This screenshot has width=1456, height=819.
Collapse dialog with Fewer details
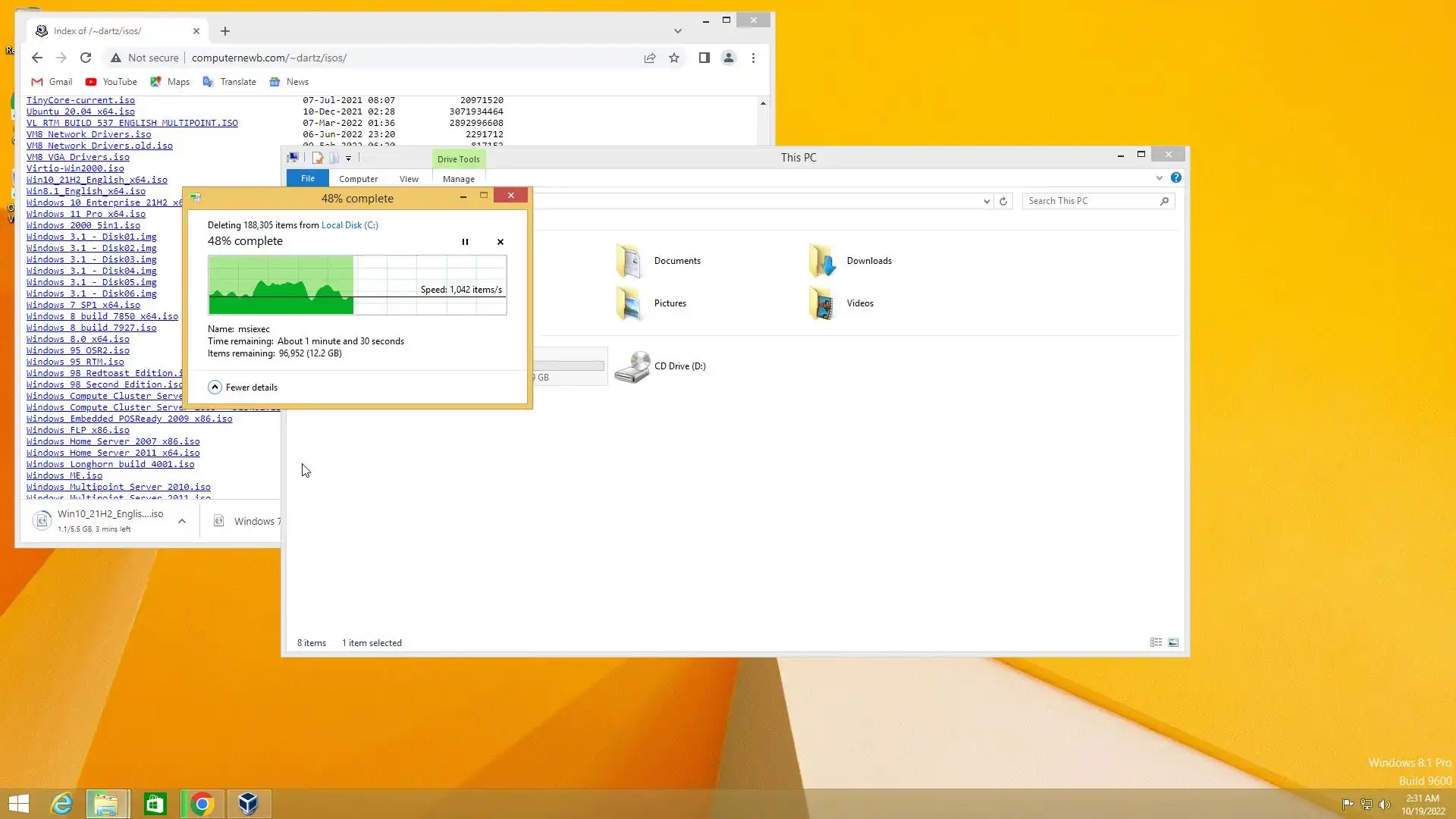(x=243, y=388)
